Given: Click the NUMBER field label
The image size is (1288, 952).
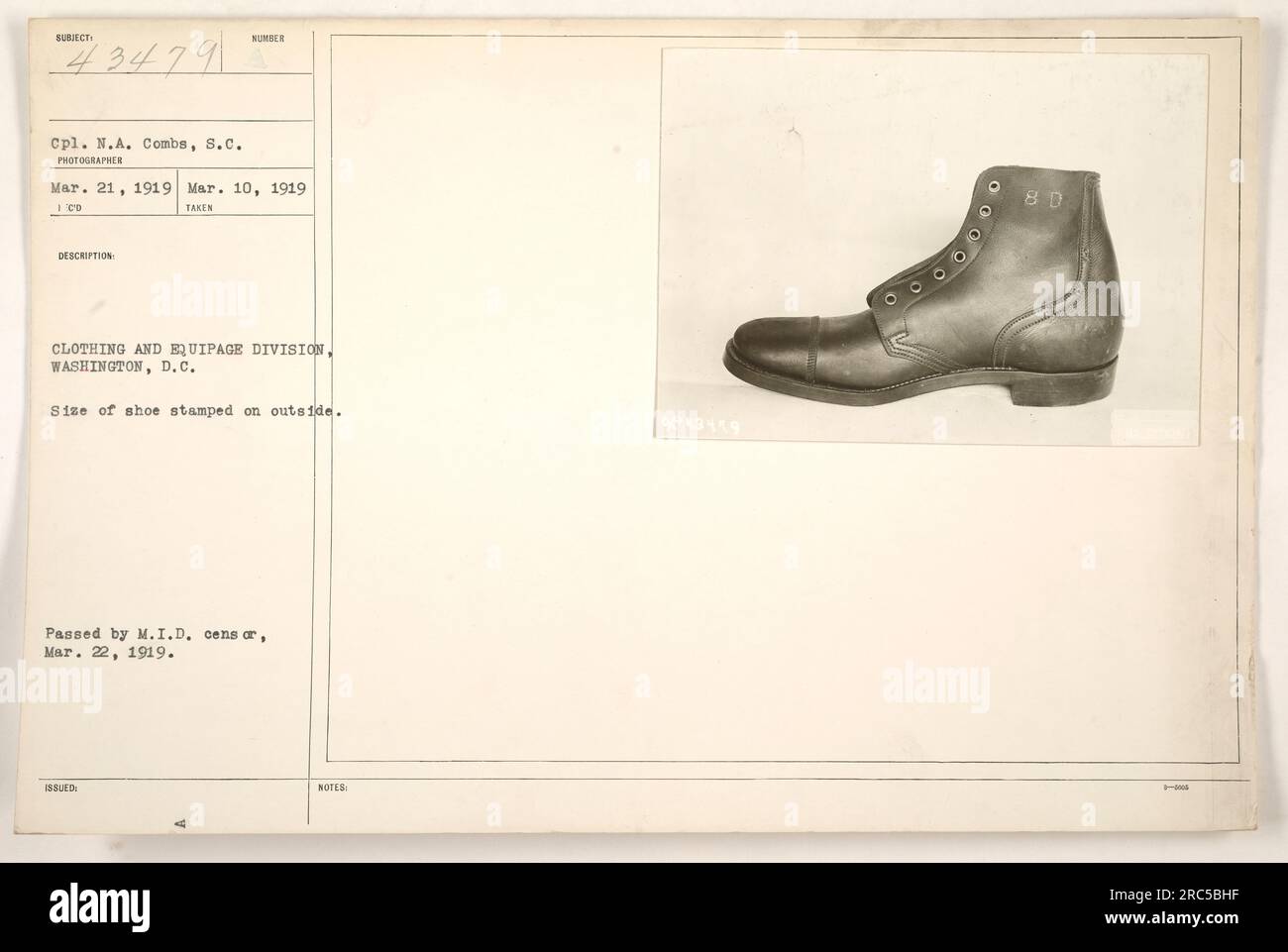Looking at the screenshot, I should click(x=268, y=39).
